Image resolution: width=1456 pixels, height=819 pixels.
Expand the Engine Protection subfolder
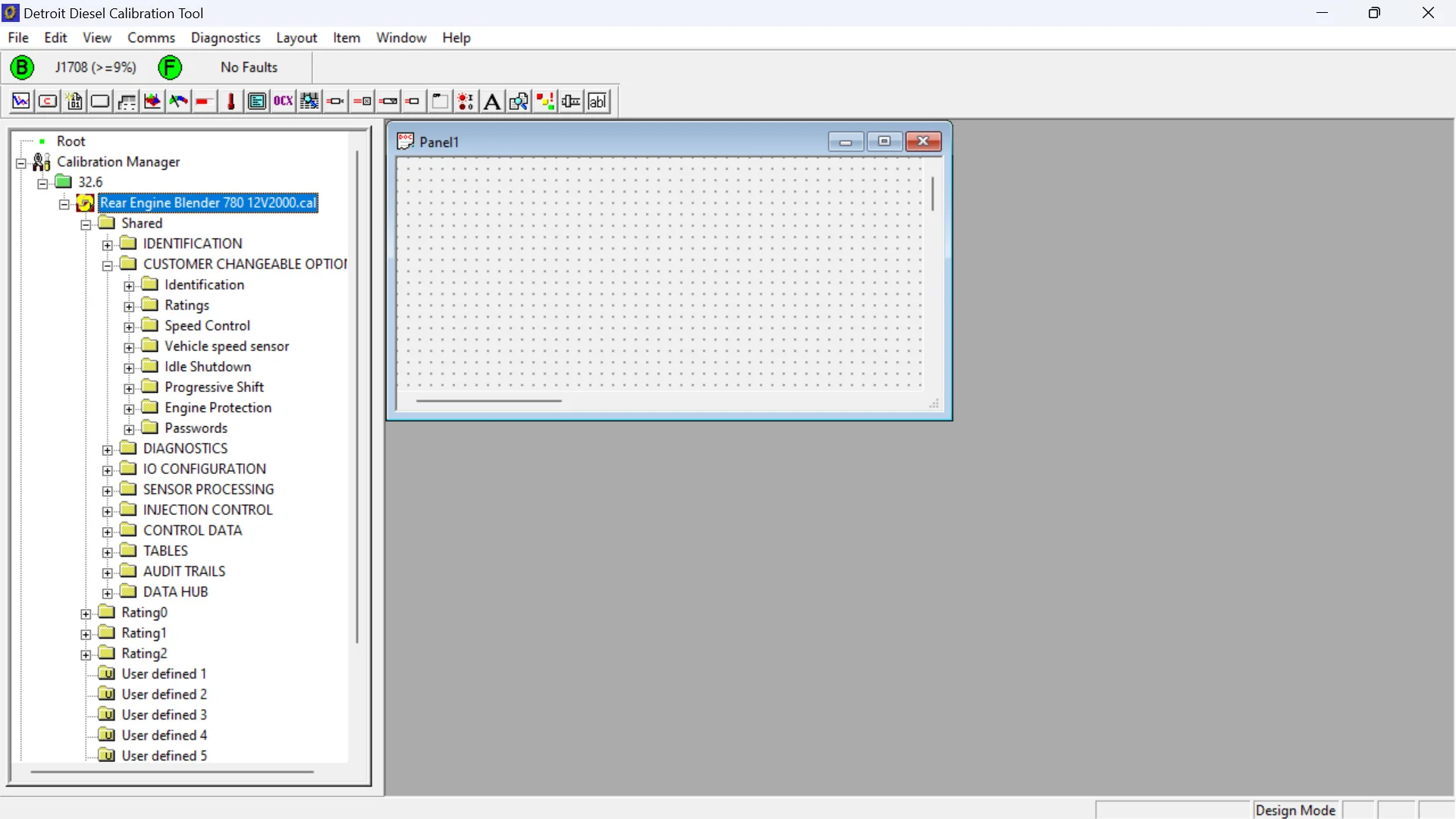(x=129, y=408)
